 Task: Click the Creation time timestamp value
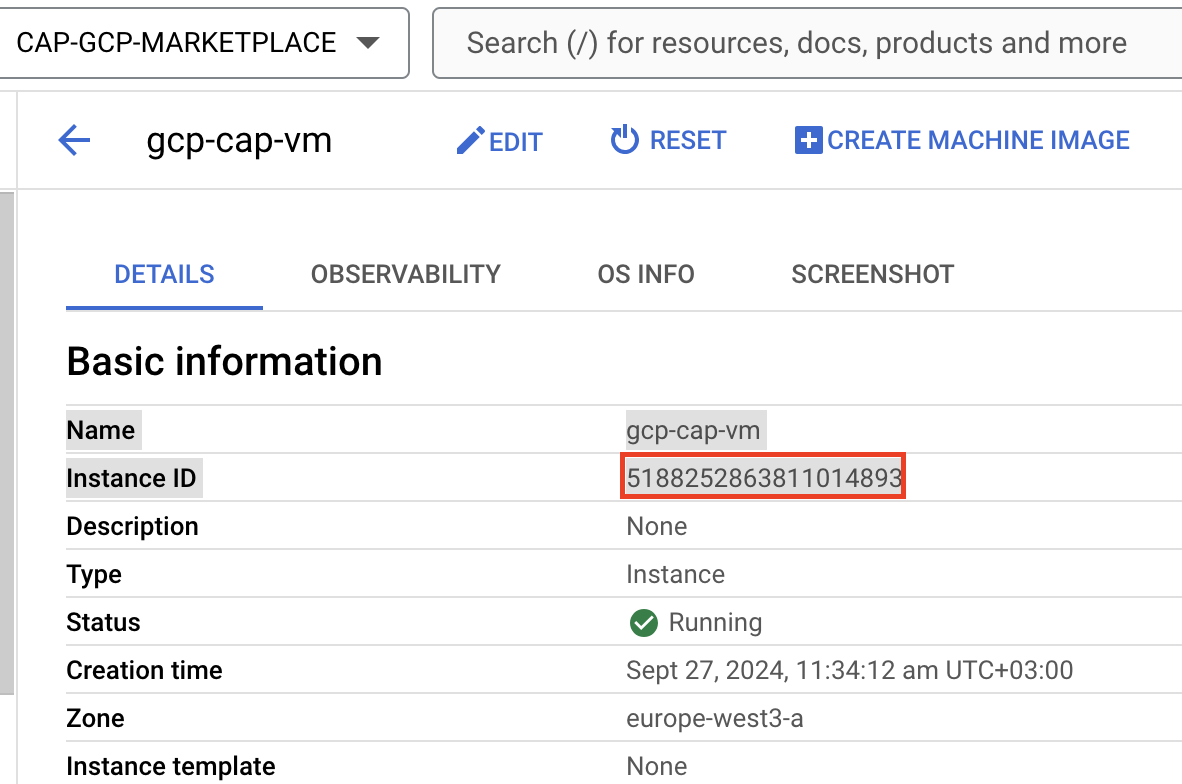[849, 670]
